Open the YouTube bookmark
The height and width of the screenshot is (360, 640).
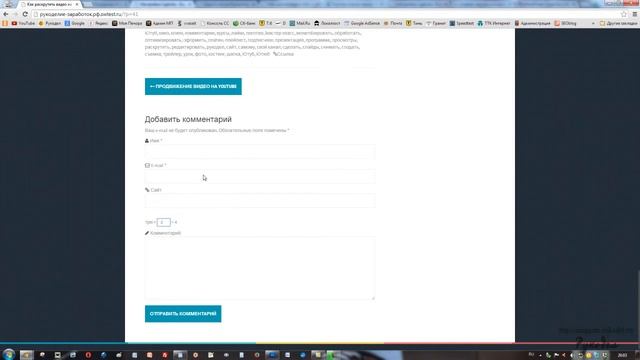(23, 23)
